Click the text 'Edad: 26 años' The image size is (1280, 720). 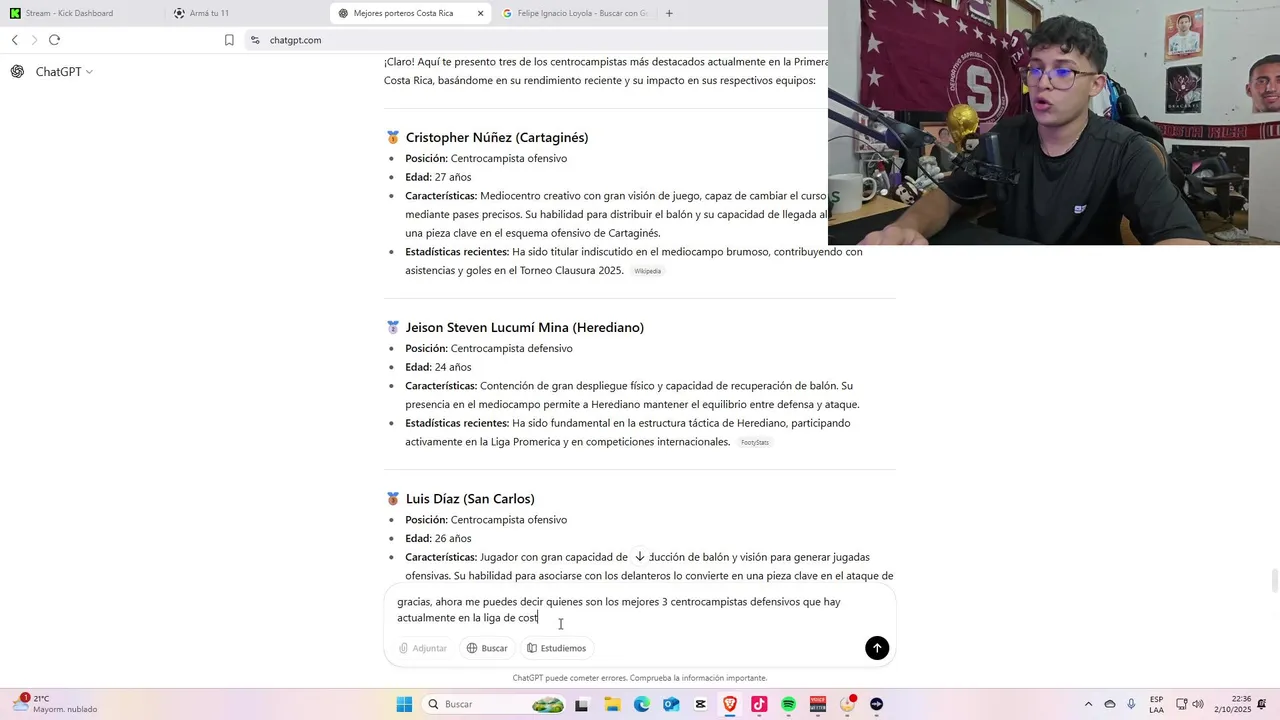click(x=438, y=538)
